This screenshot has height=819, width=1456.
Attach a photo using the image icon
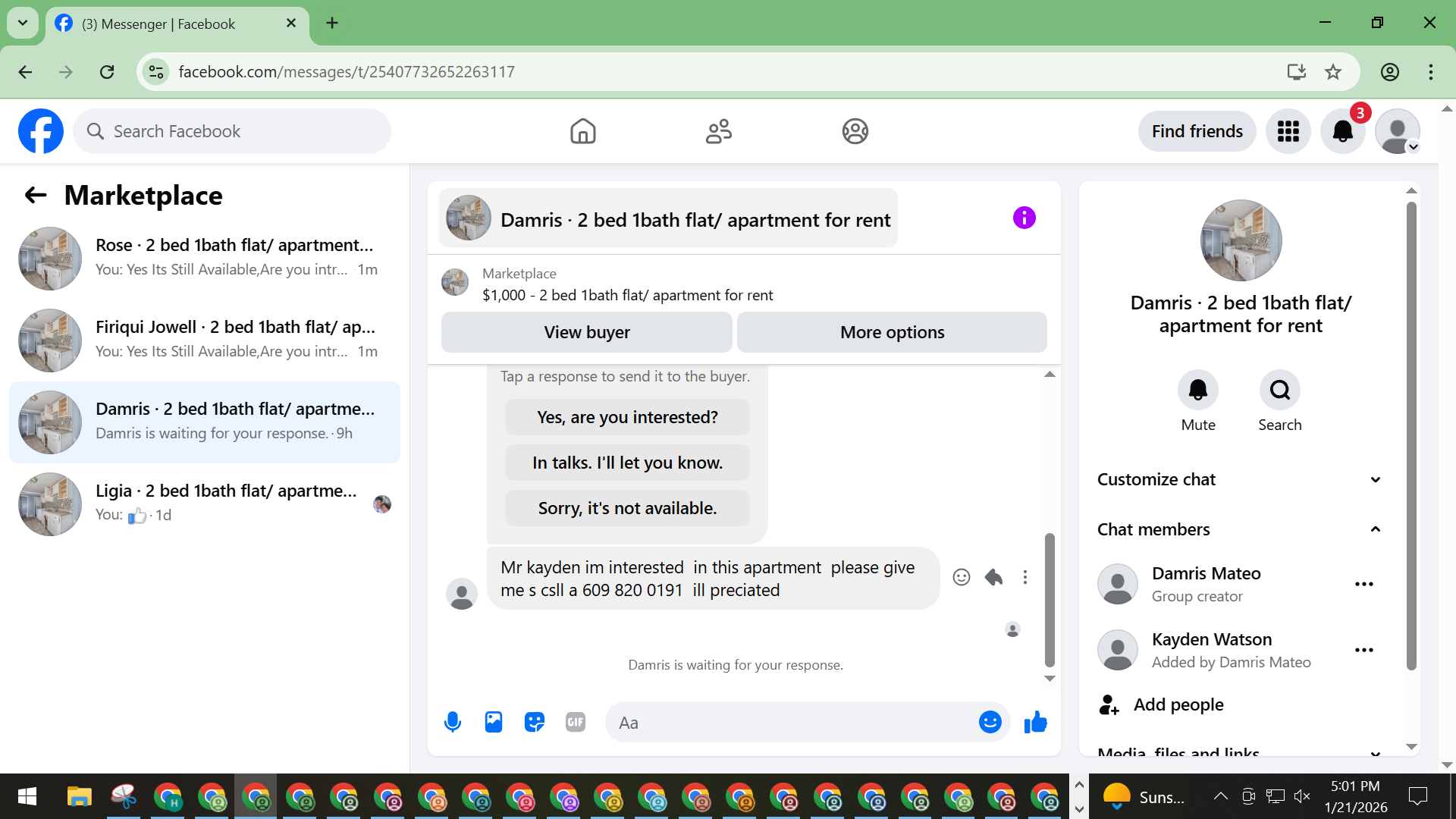coord(494,722)
